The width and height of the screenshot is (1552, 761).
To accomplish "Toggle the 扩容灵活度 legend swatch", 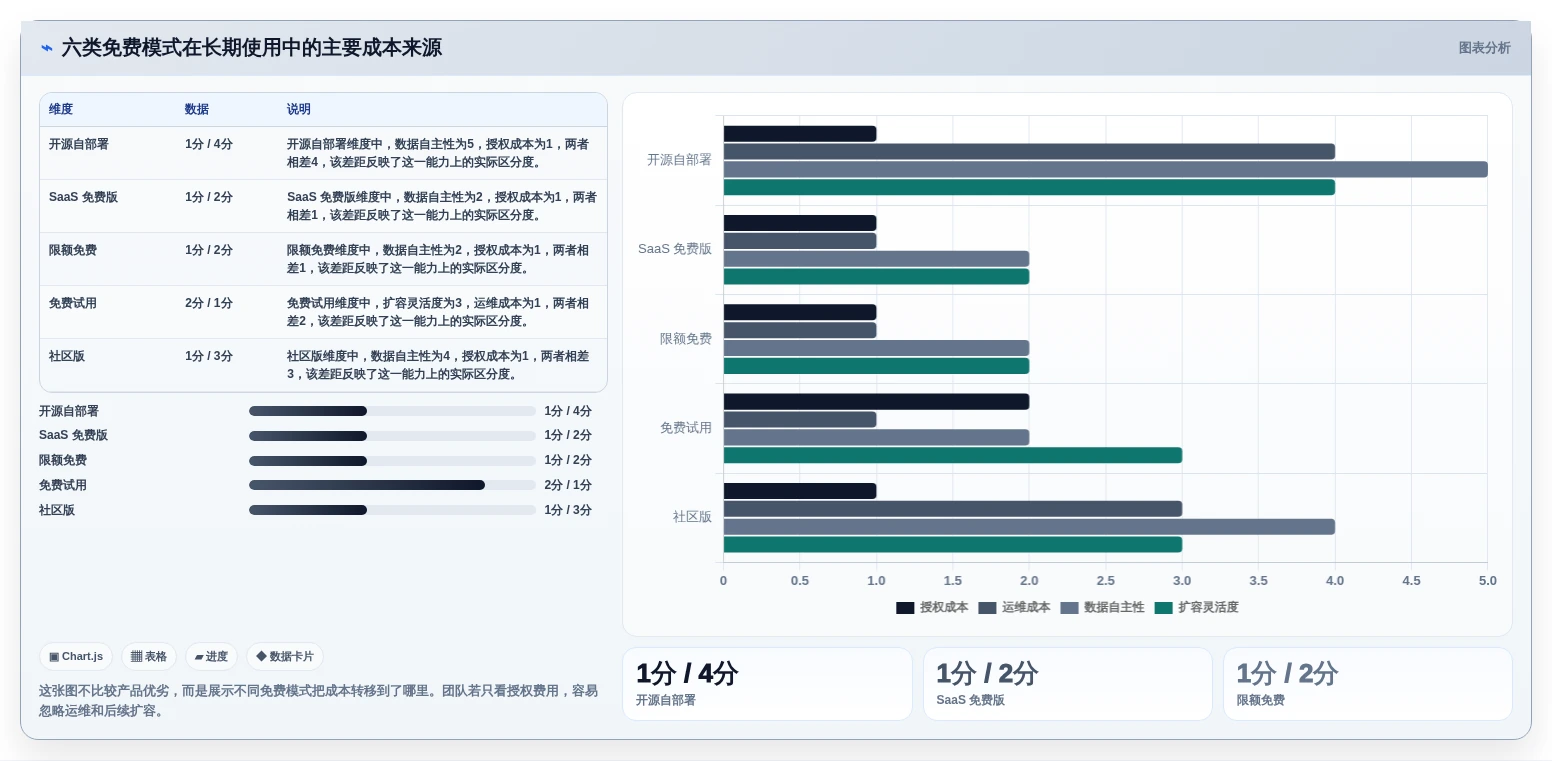I will coord(1163,608).
